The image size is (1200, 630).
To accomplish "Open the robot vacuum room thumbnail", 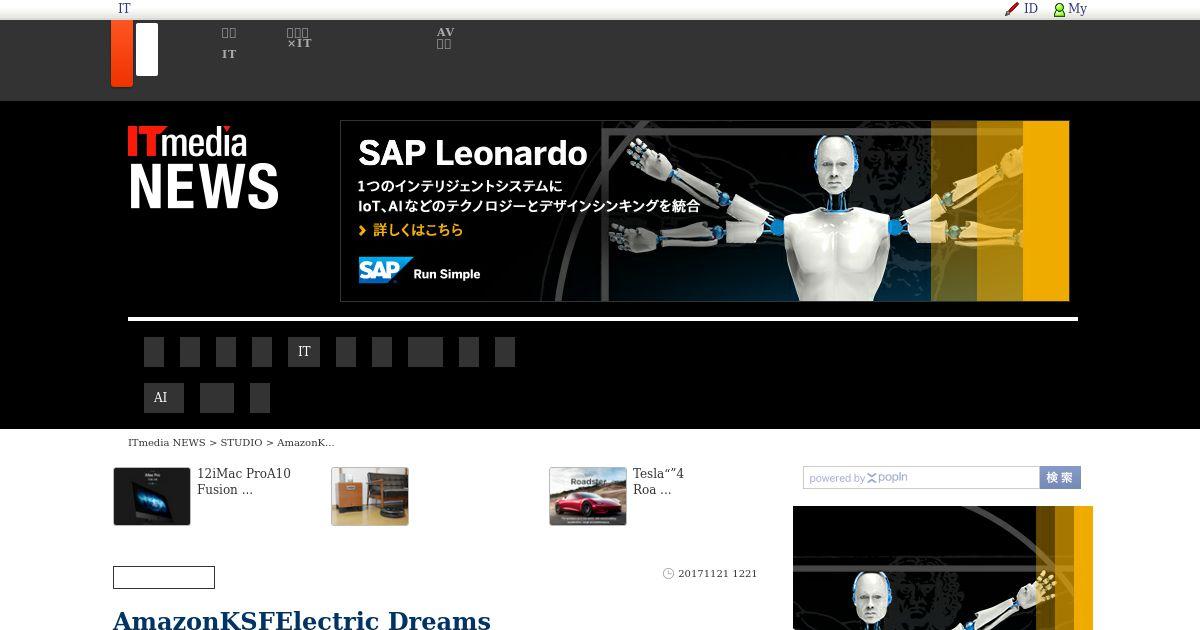I will 370,496.
